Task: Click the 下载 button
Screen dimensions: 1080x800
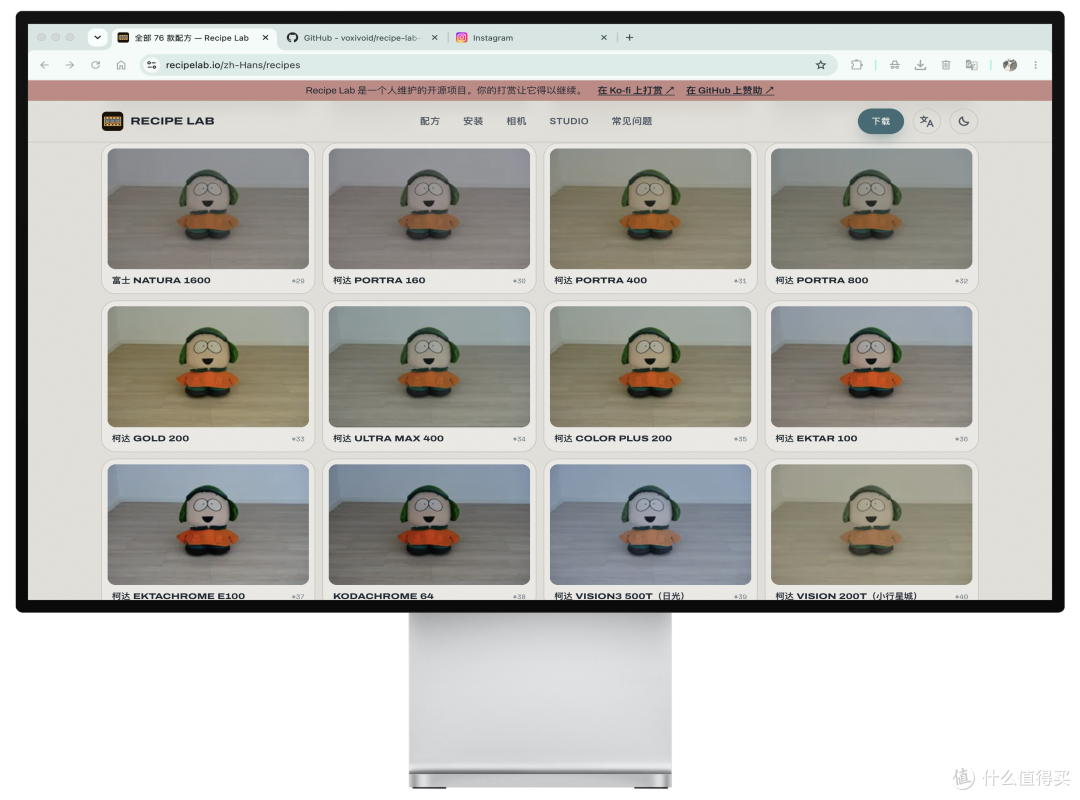Action: point(880,121)
